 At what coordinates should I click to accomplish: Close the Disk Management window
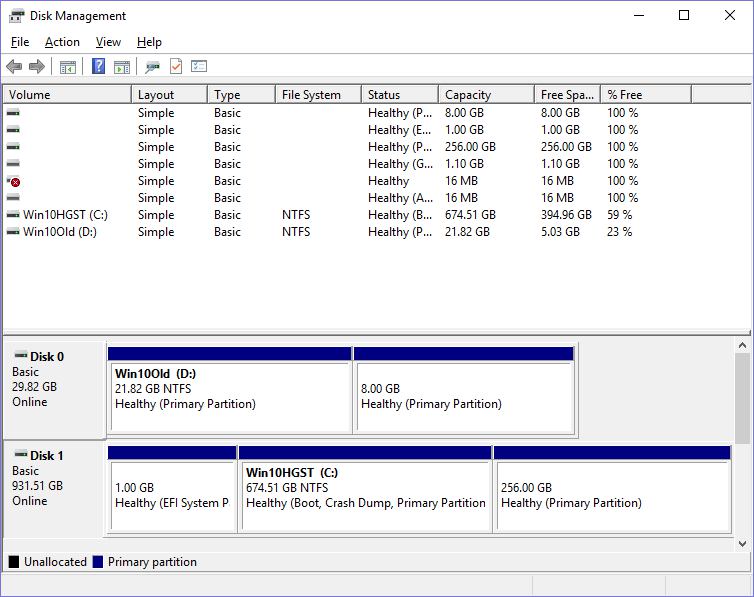point(729,15)
